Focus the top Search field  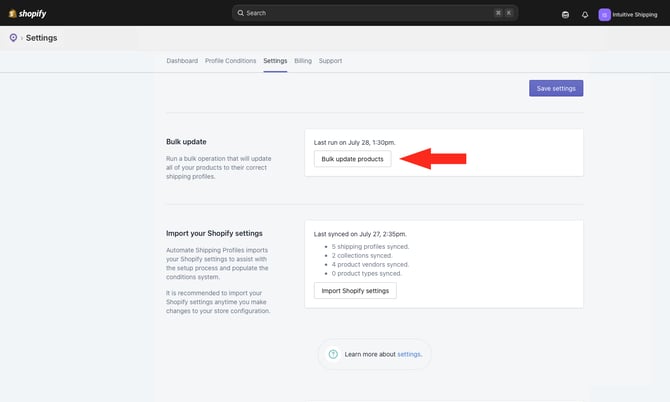[375, 13]
